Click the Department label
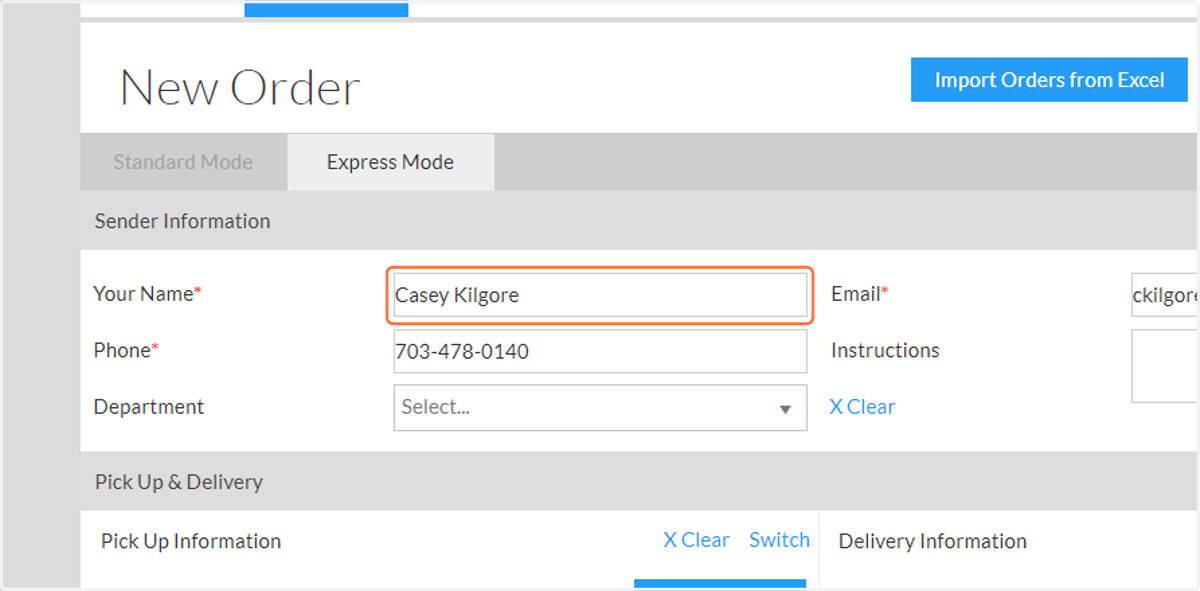 click(x=149, y=407)
